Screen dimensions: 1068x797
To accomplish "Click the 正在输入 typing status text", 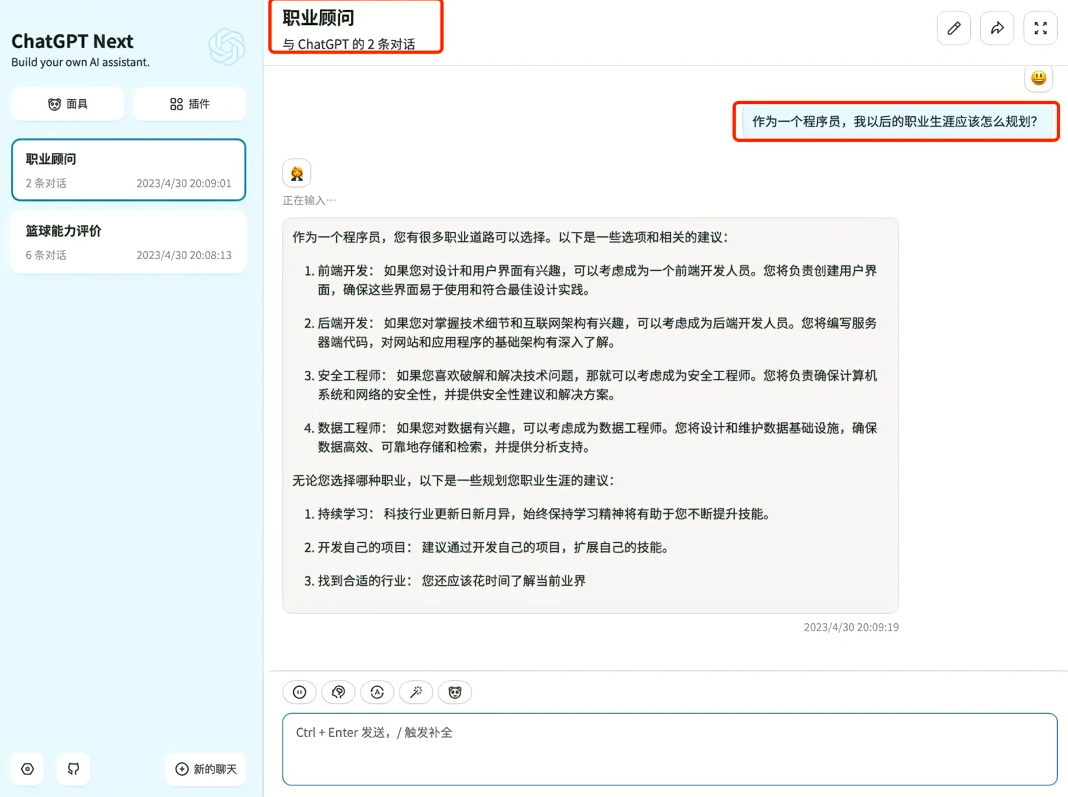I will 309,200.
